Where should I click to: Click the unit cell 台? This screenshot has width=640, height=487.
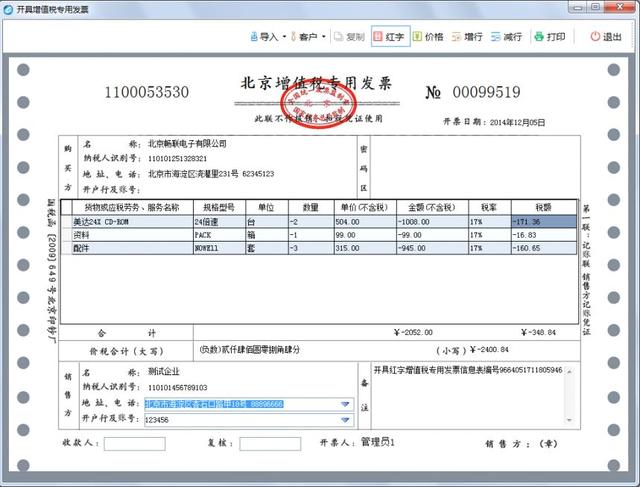point(267,222)
